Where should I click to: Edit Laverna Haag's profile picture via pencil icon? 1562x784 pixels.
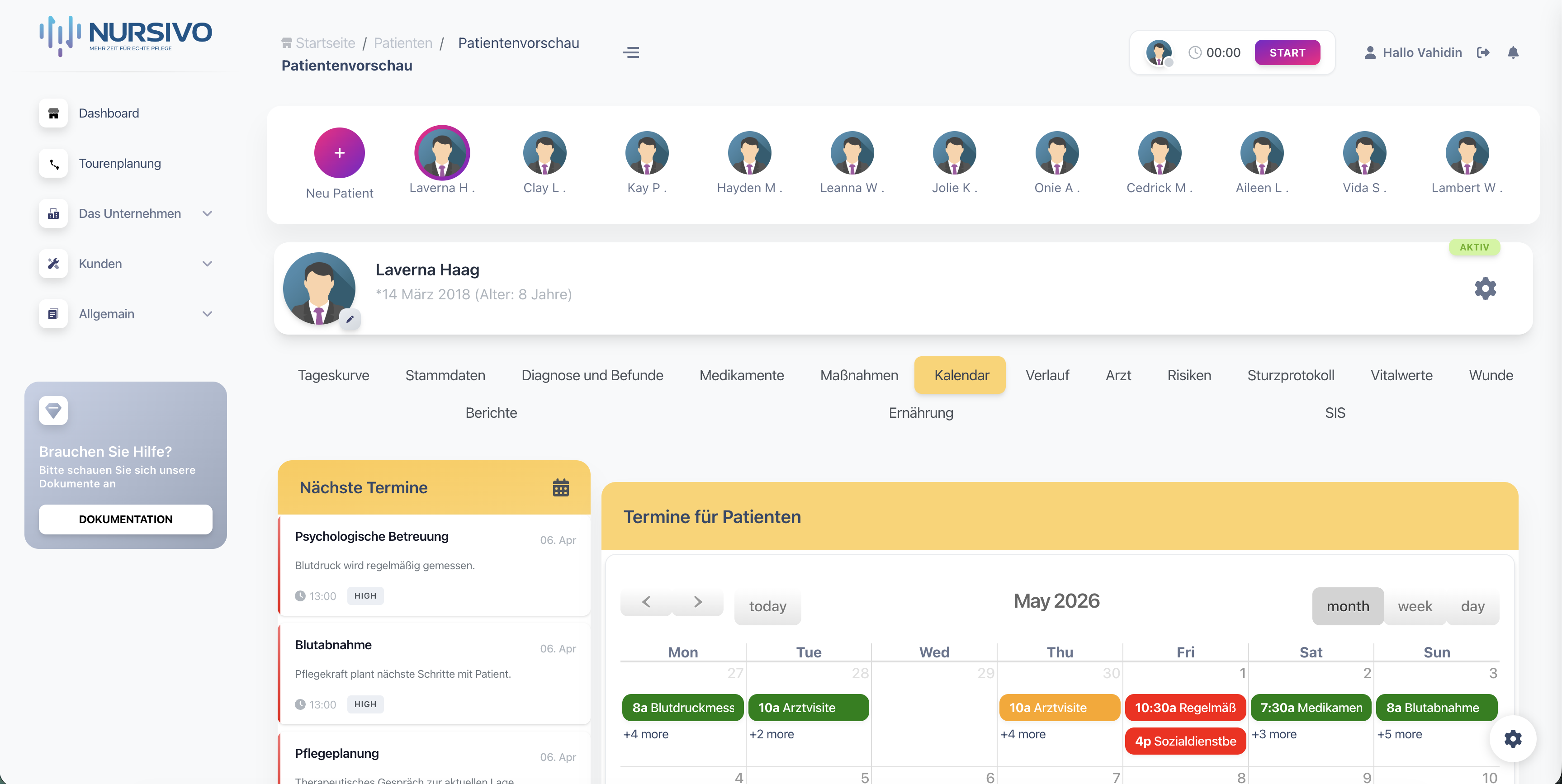(x=350, y=319)
